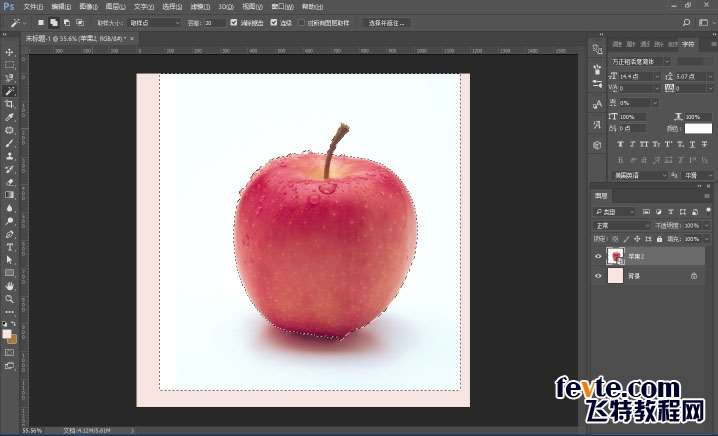This screenshot has width=718, height=436.
Task: Select the Gradient tool
Action: click(x=9, y=195)
